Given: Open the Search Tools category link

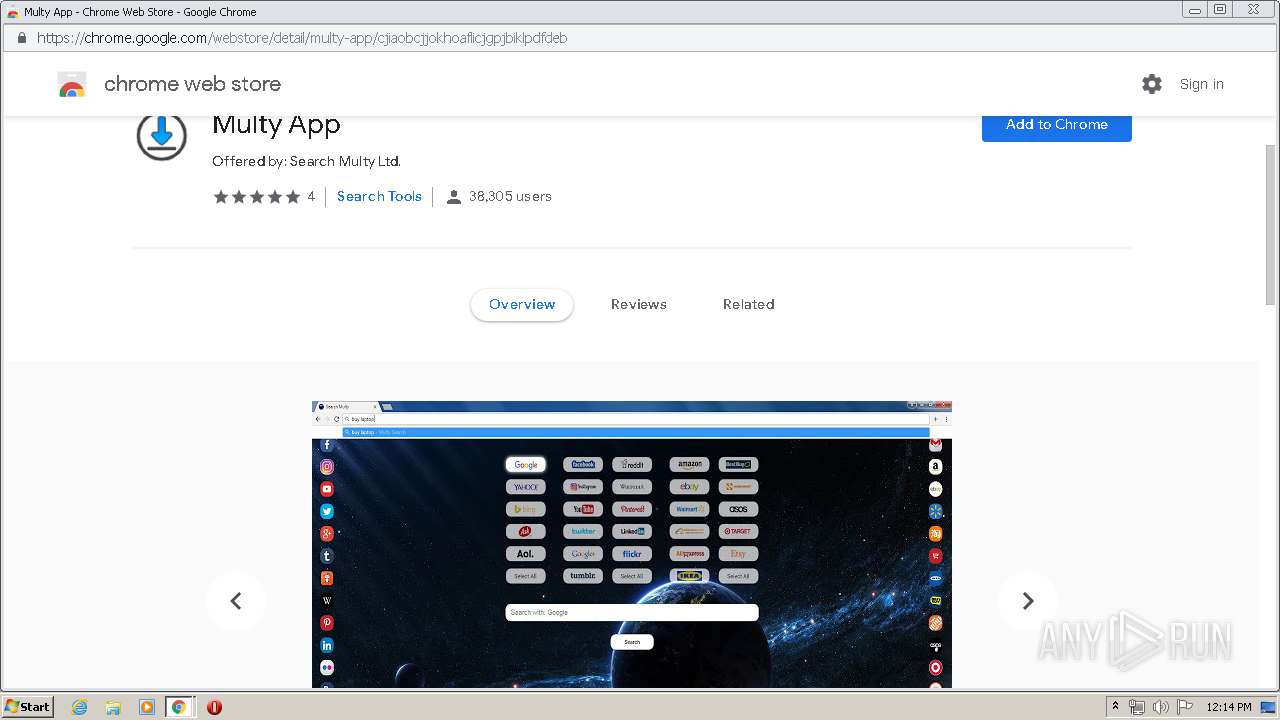Looking at the screenshot, I should pos(379,197).
